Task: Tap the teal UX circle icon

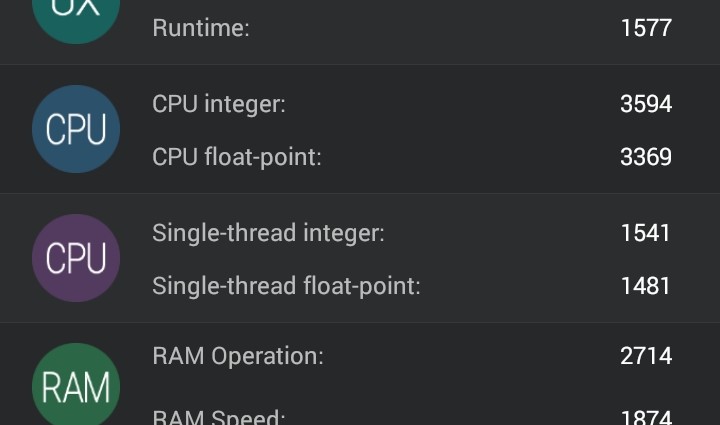Action: click(76, 14)
